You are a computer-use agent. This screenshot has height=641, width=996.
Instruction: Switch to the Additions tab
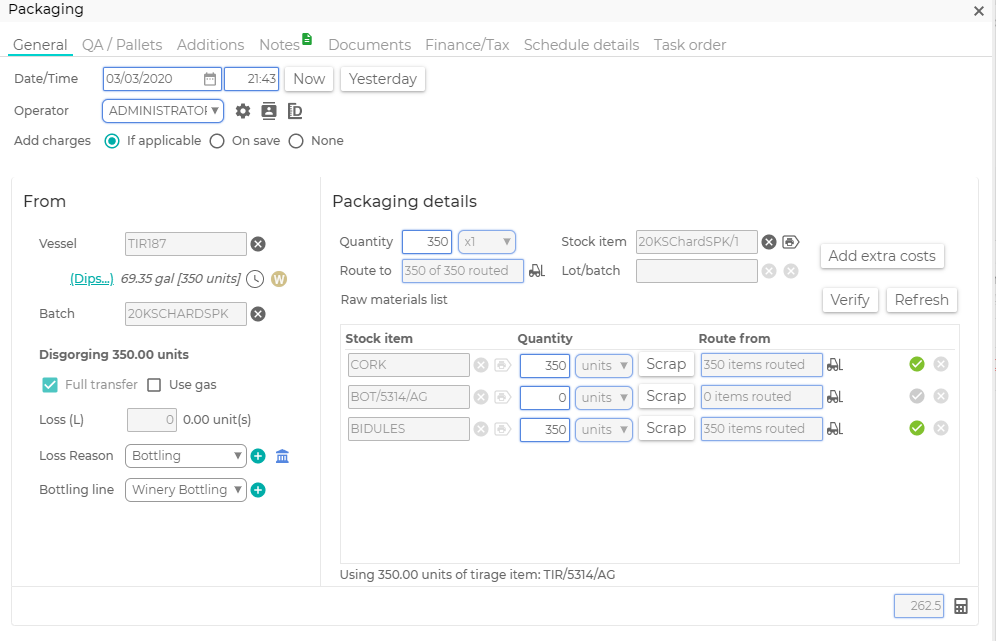pyautogui.click(x=210, y=45)
